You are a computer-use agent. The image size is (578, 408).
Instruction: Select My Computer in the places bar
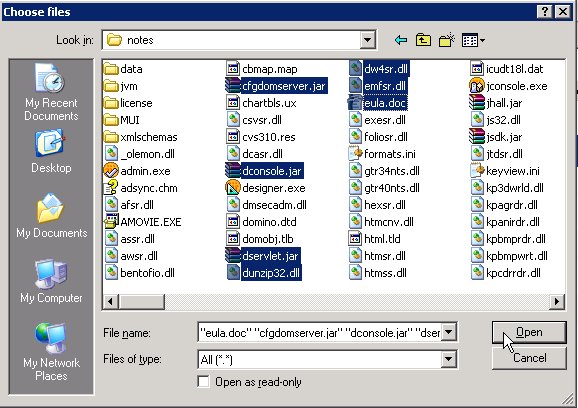(x=51, y=281)
